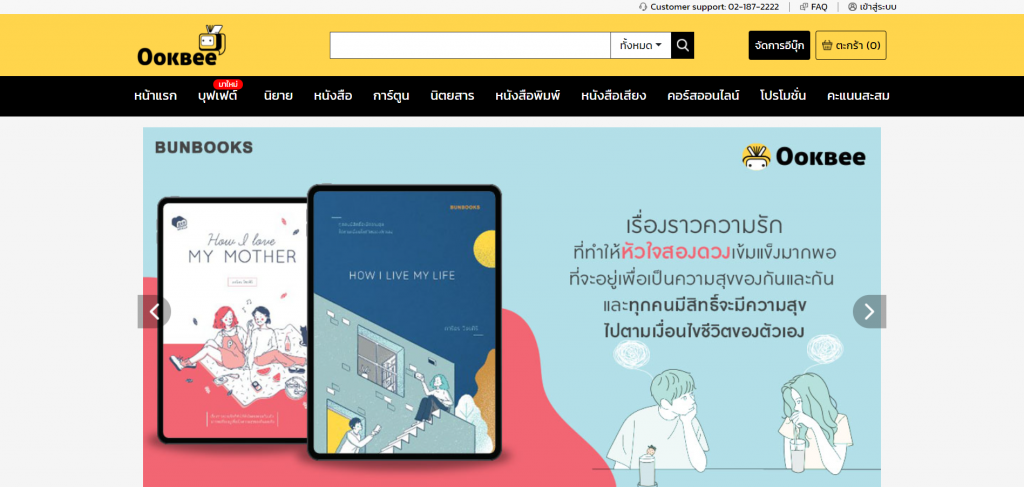Screen dimensions: 1024x487
Task: Go to previous banner slide arrow
Action: (154, 311)
